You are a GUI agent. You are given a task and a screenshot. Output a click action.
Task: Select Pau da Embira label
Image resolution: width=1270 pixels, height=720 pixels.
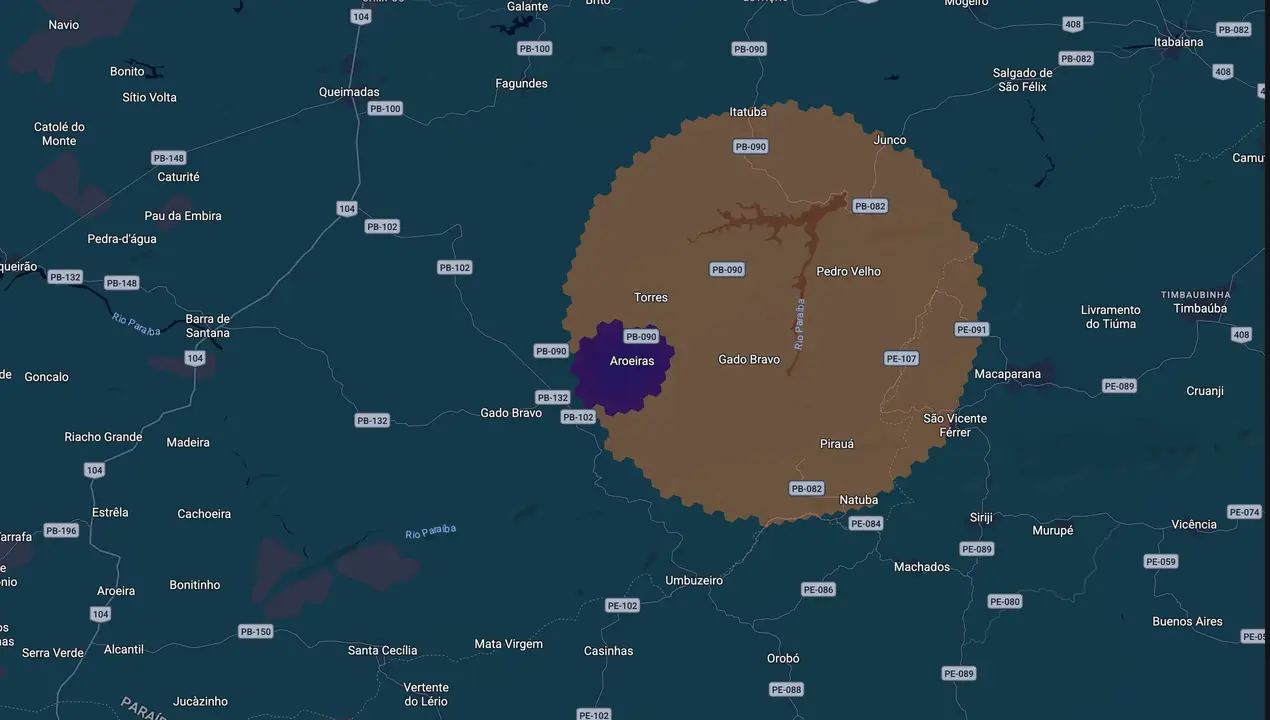(183, 216)
